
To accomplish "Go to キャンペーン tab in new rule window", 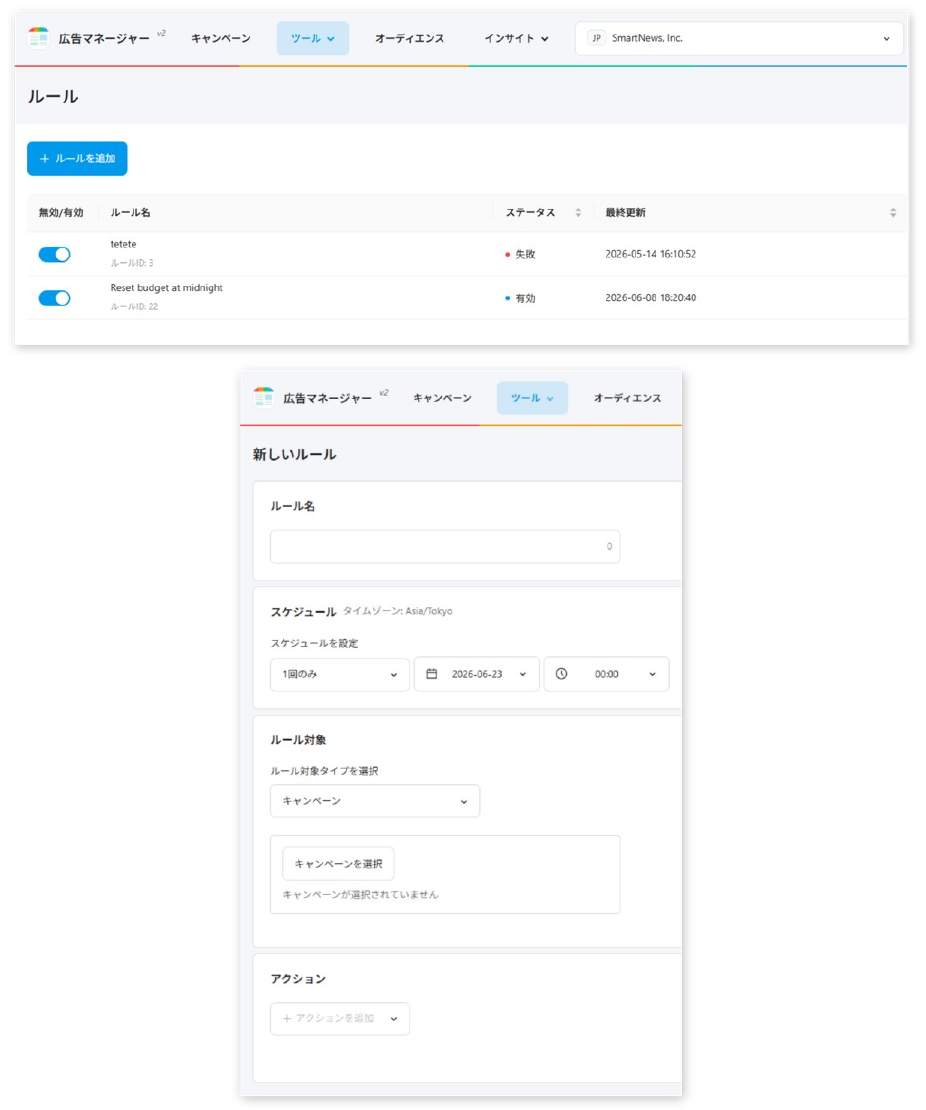I will (x=442, y=398).
